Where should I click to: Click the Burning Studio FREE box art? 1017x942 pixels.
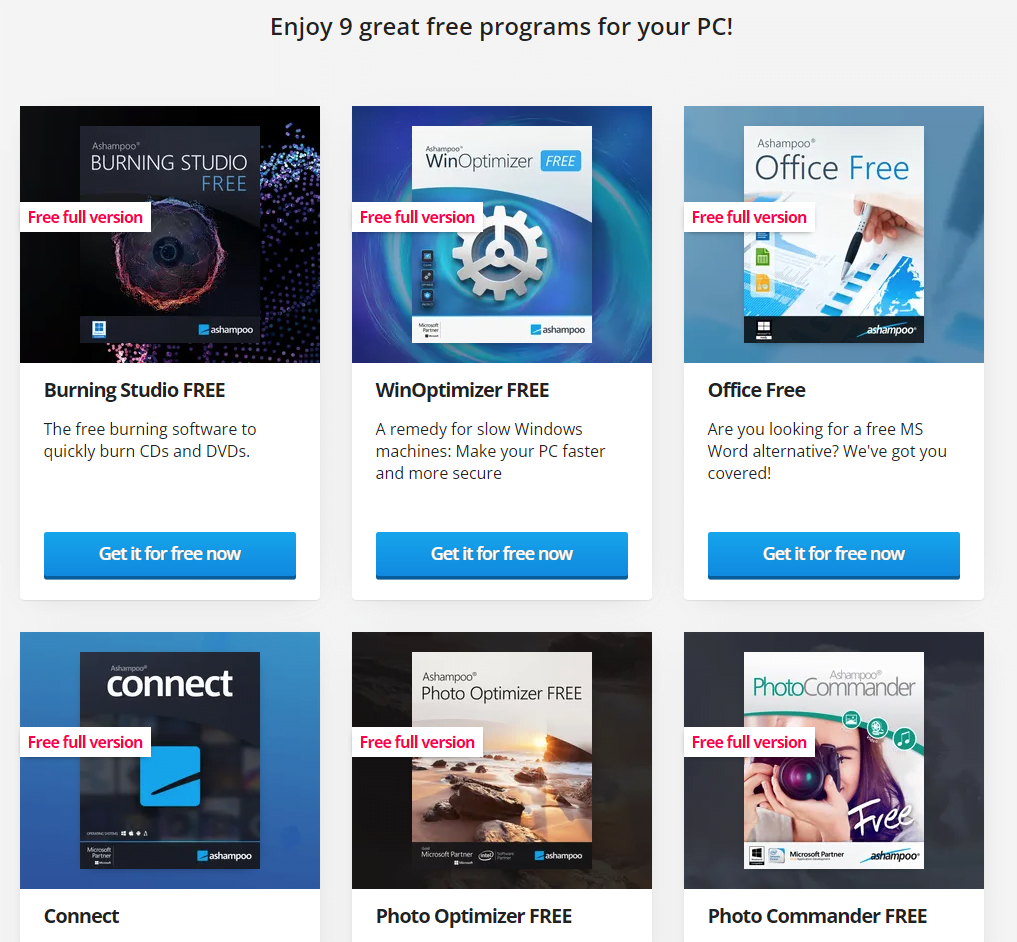pyautogui.click(x=170, y=234)
